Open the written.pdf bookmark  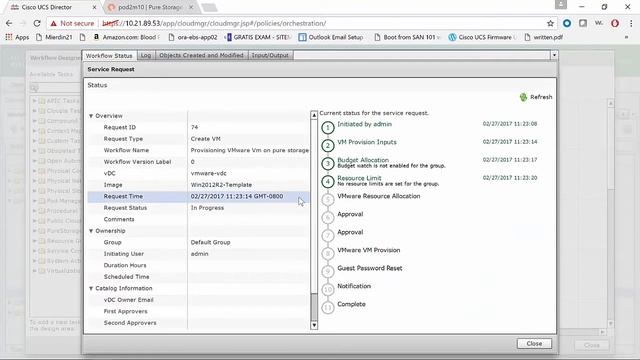click(x=543, y=37)
